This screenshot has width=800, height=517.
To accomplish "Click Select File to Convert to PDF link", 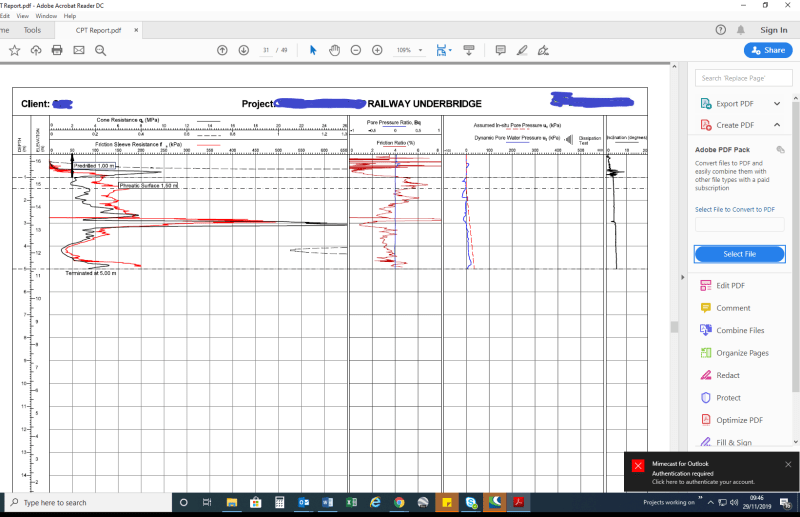I will [x=735, y=209].
